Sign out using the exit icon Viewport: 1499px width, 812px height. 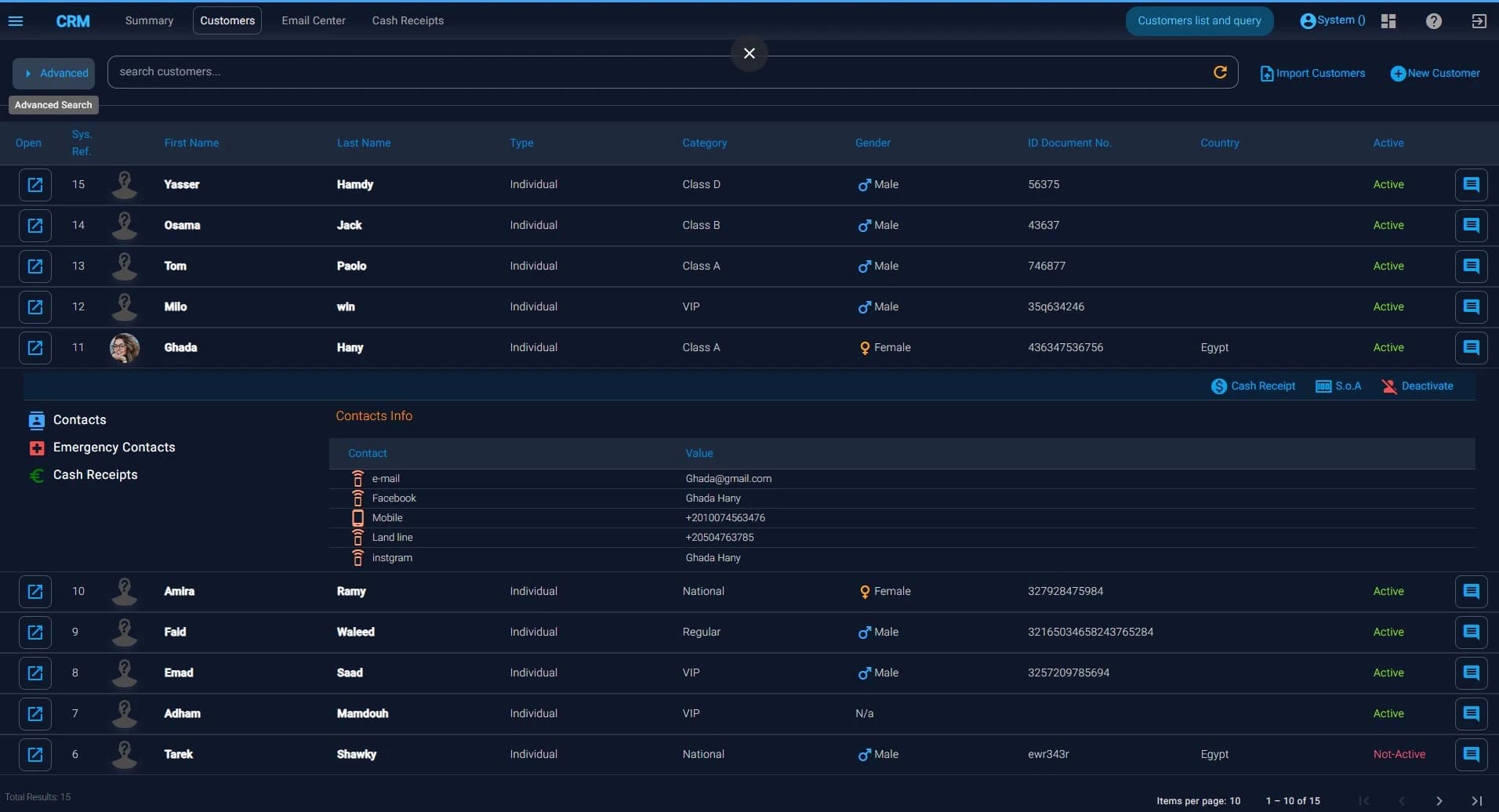coord(1480,20)
